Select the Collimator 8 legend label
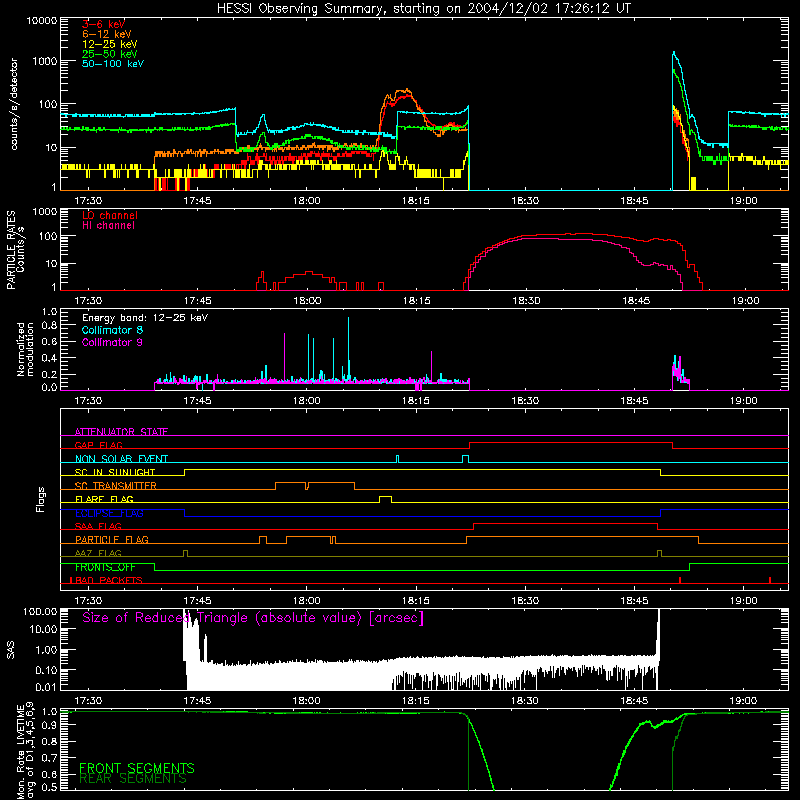 point(112,330)
